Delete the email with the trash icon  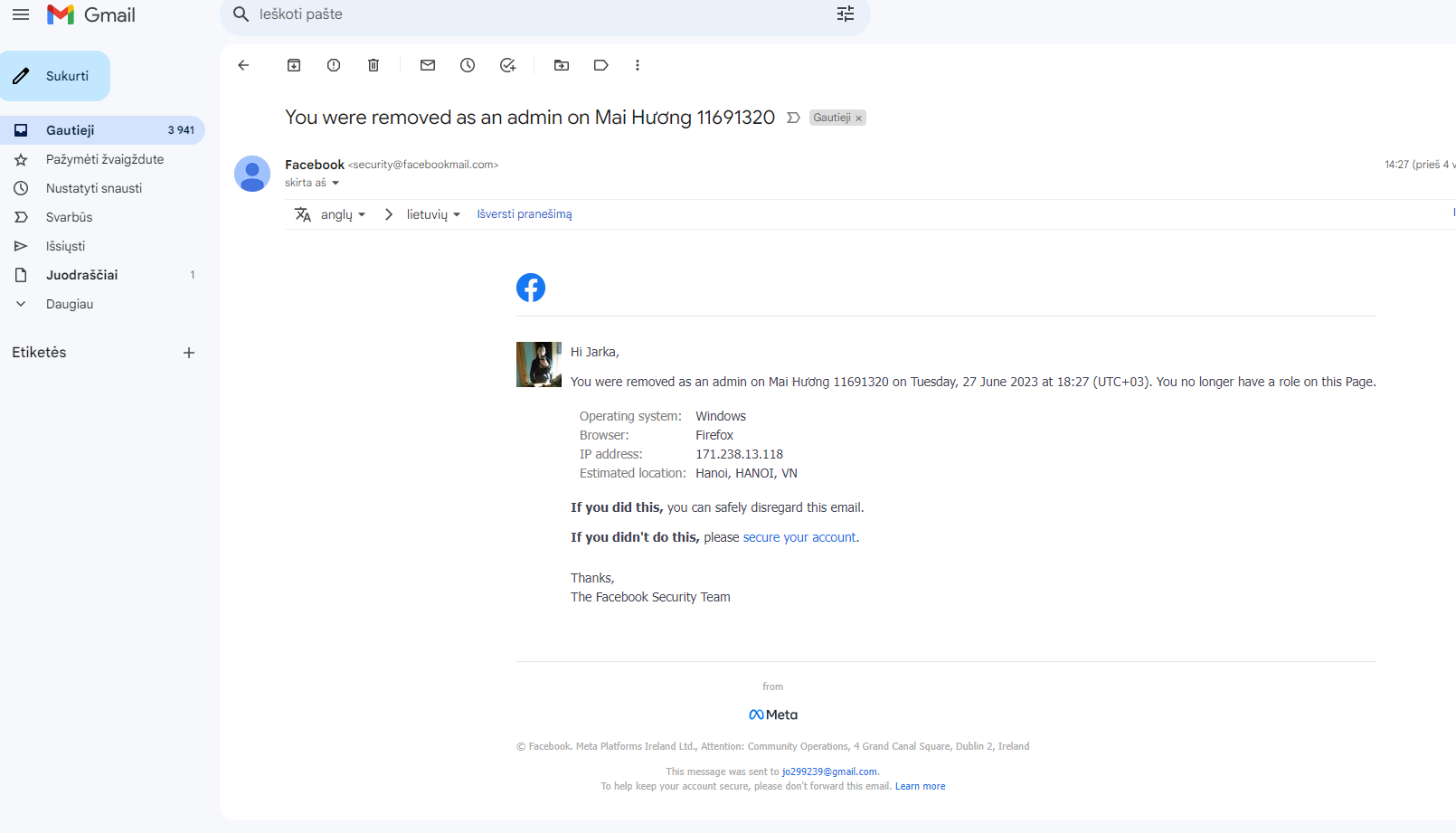373,65
